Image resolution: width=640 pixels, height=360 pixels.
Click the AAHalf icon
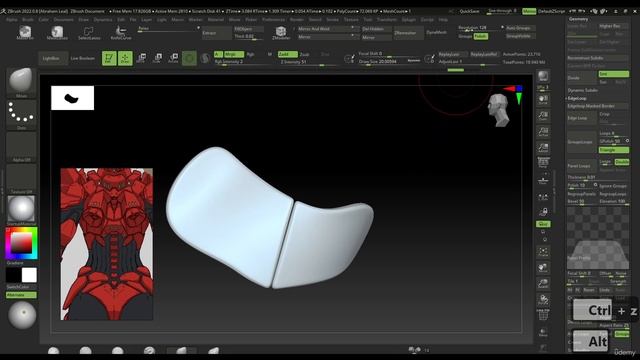[x=543, y=148]
